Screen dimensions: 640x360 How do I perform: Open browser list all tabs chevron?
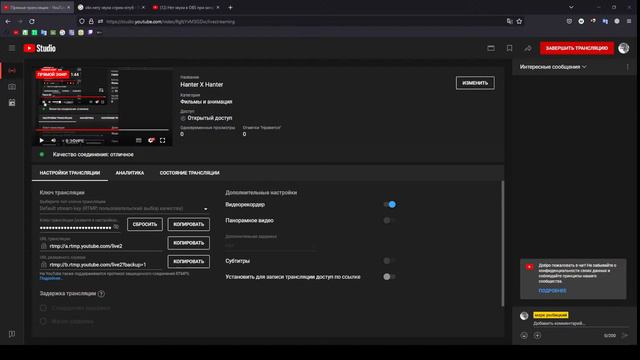pyautogui.click(x=571, y=7)
